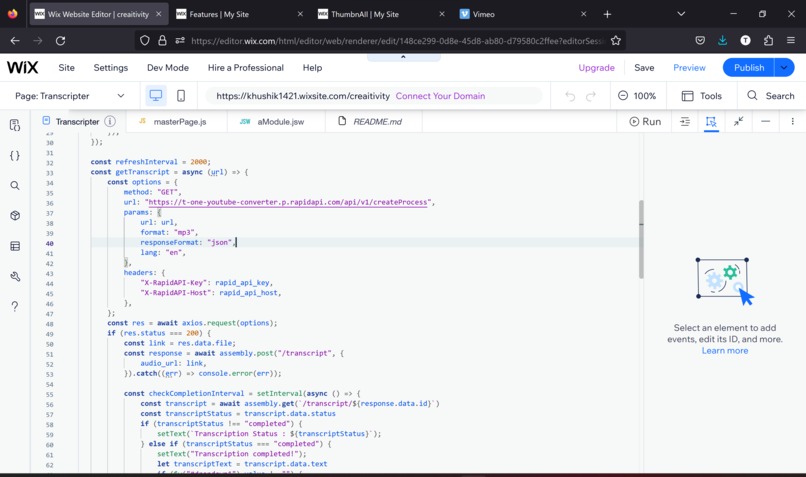Click the format code icon
This screenshot has height=477, width=806.
[685, 122]
